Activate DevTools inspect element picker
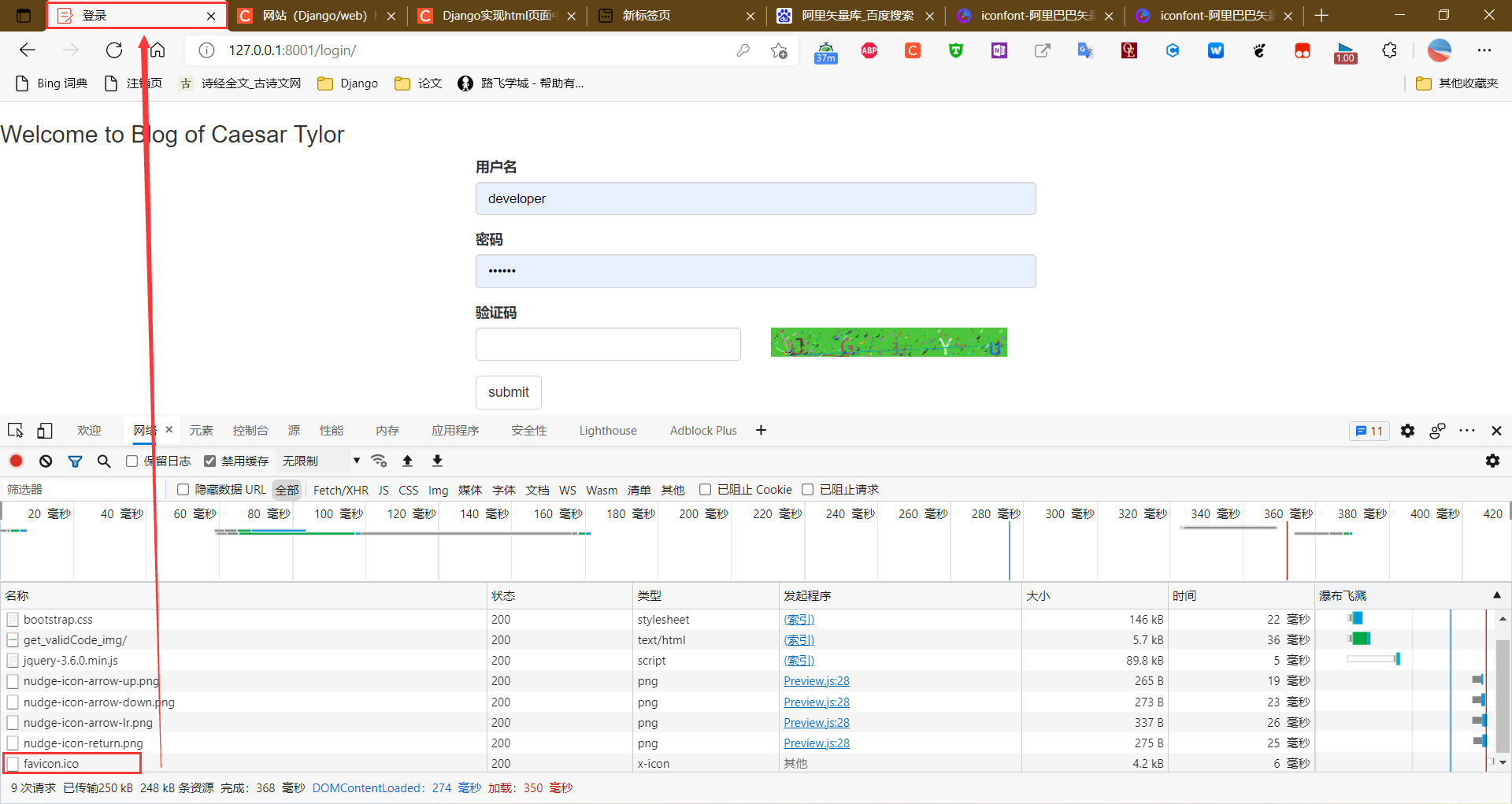The width and height of the screenshot is (1512, 804). point(15,431)
